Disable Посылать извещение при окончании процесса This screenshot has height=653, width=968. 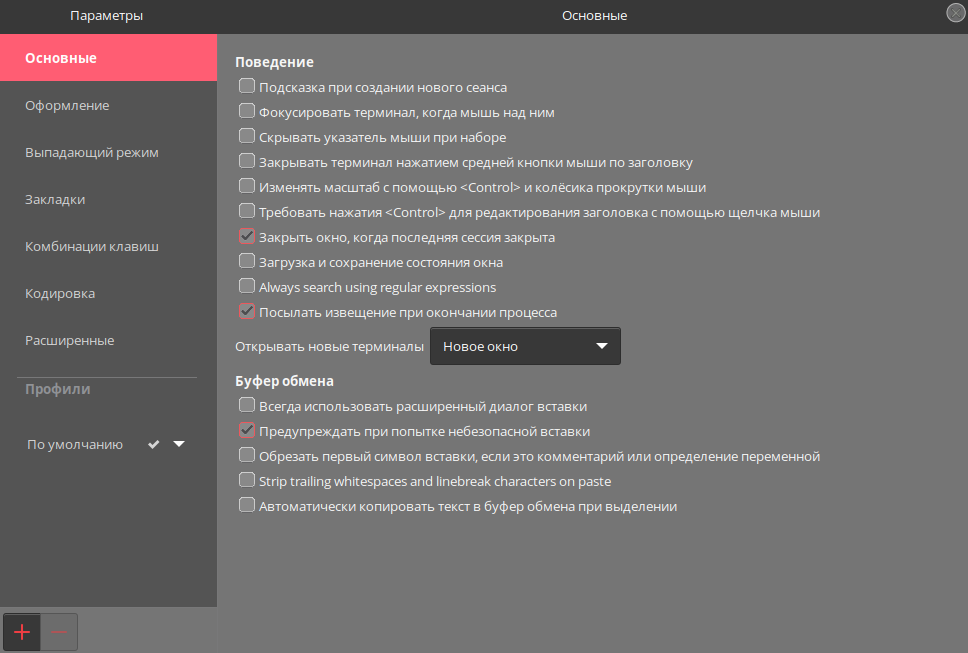pyautogui.click(x=247, y=310)
